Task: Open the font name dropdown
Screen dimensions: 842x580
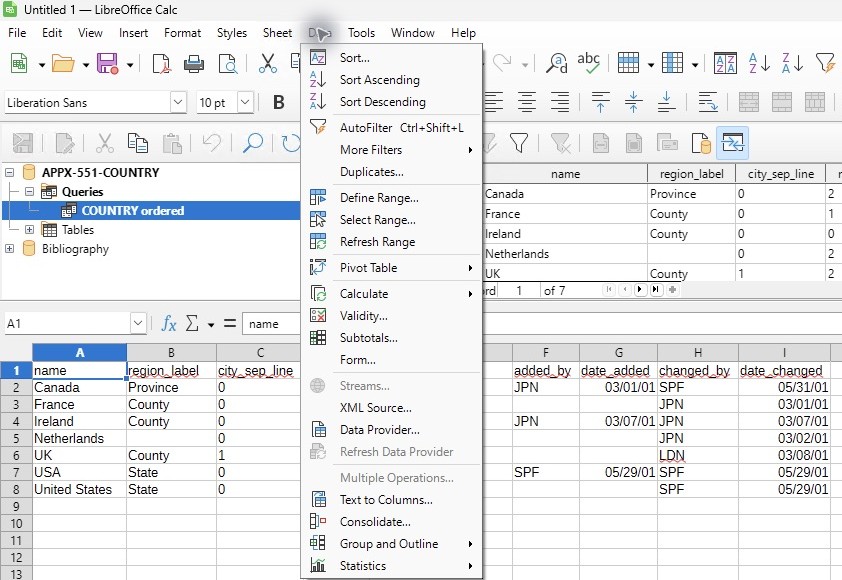Action: coord(178,102)
